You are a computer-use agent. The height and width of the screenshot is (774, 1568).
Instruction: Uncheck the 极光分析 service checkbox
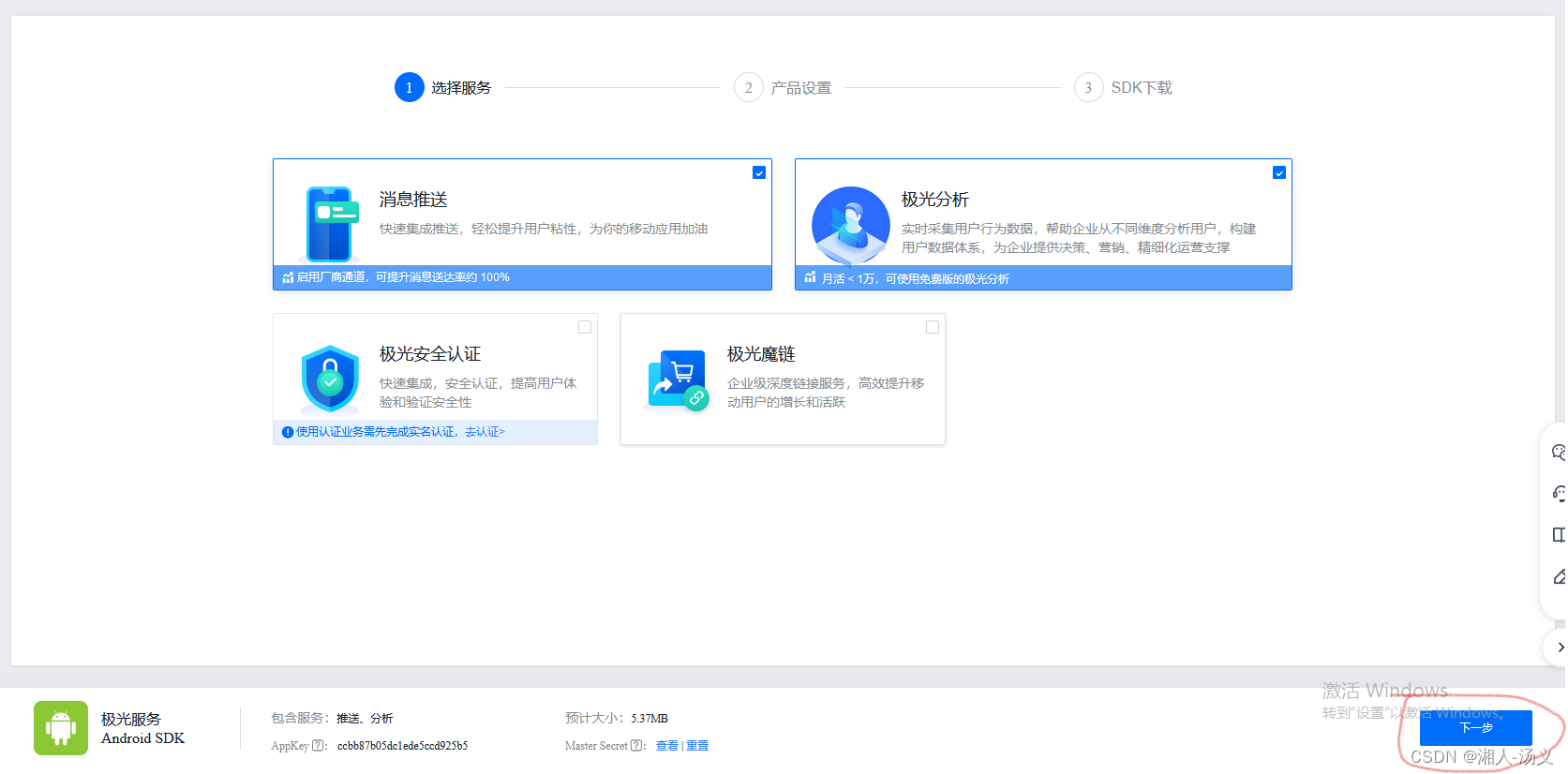(x=1279, y=172)
